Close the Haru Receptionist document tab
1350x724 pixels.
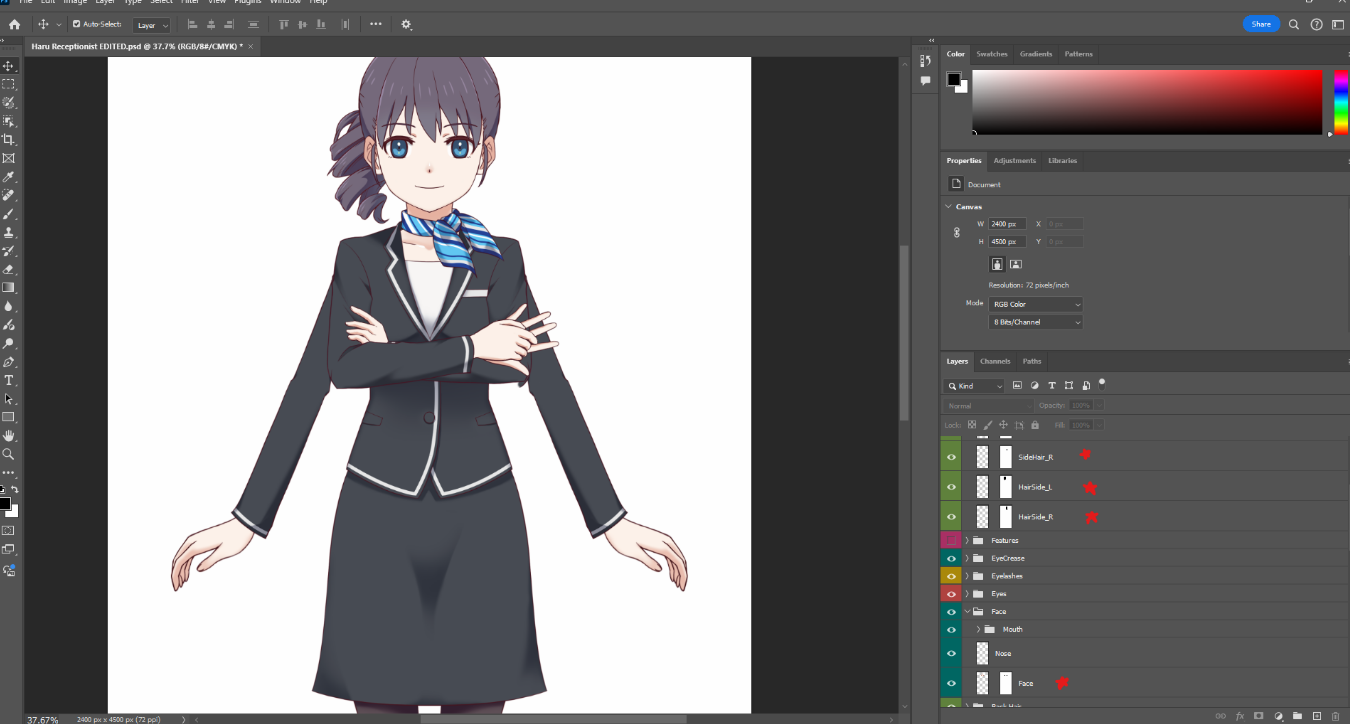pyautogui.click(x=251, y=46)
